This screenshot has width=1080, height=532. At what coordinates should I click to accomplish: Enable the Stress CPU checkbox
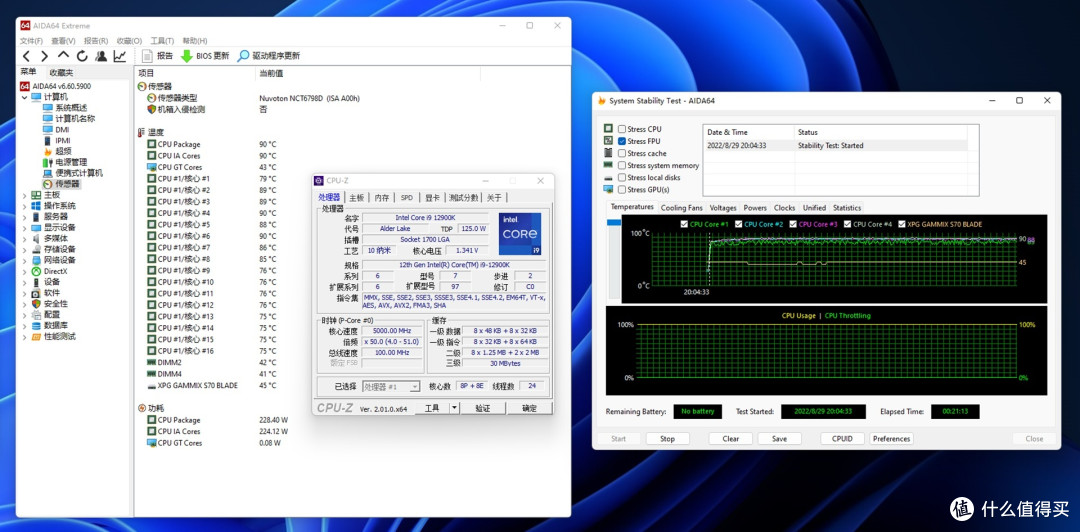click(x=622, y=129)
